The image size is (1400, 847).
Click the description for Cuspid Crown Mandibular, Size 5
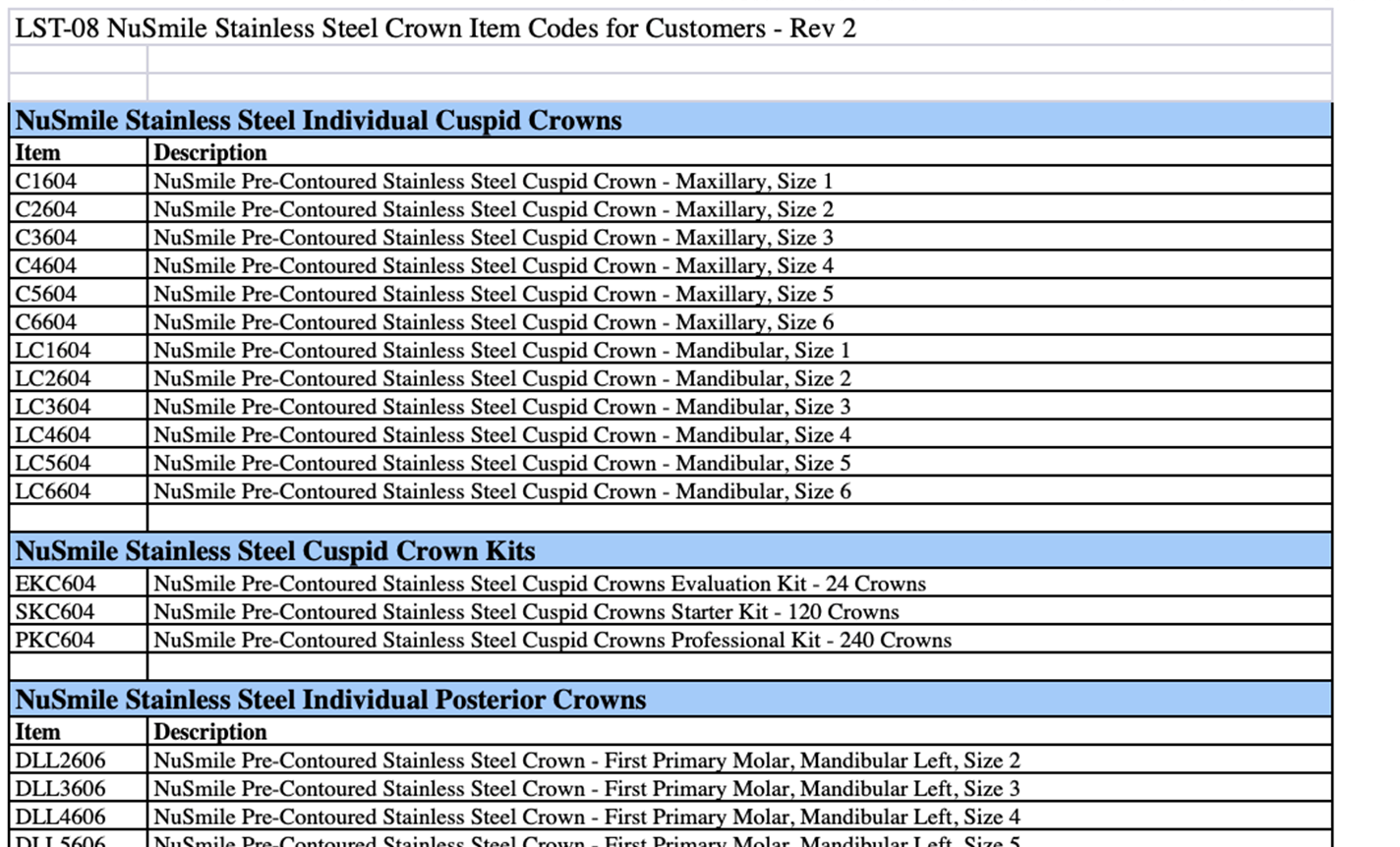tap(740, 463)
